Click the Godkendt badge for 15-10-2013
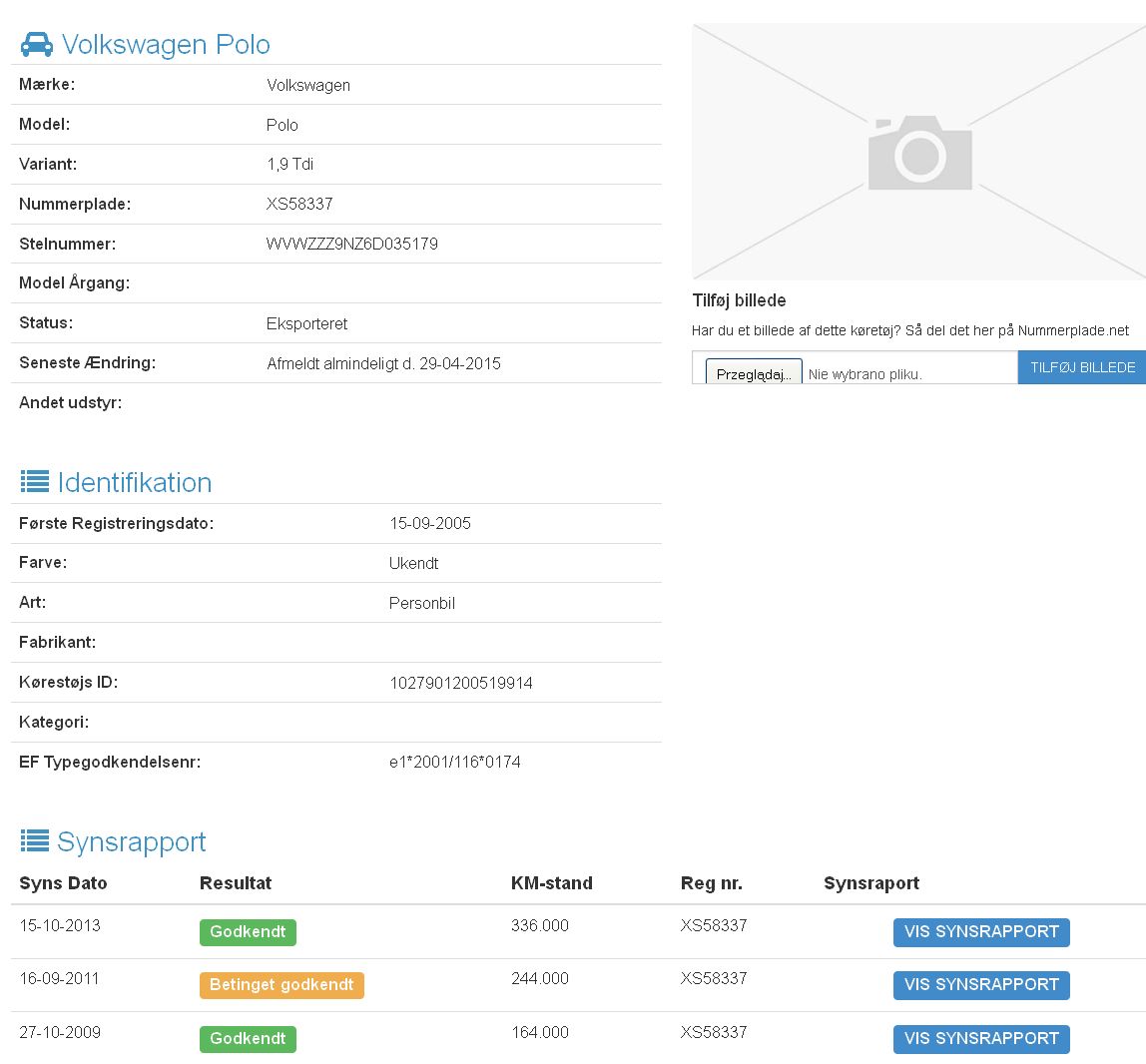Image resolution: width=1146 pixels, height=1064 pixels. click(x=248, y=931)
